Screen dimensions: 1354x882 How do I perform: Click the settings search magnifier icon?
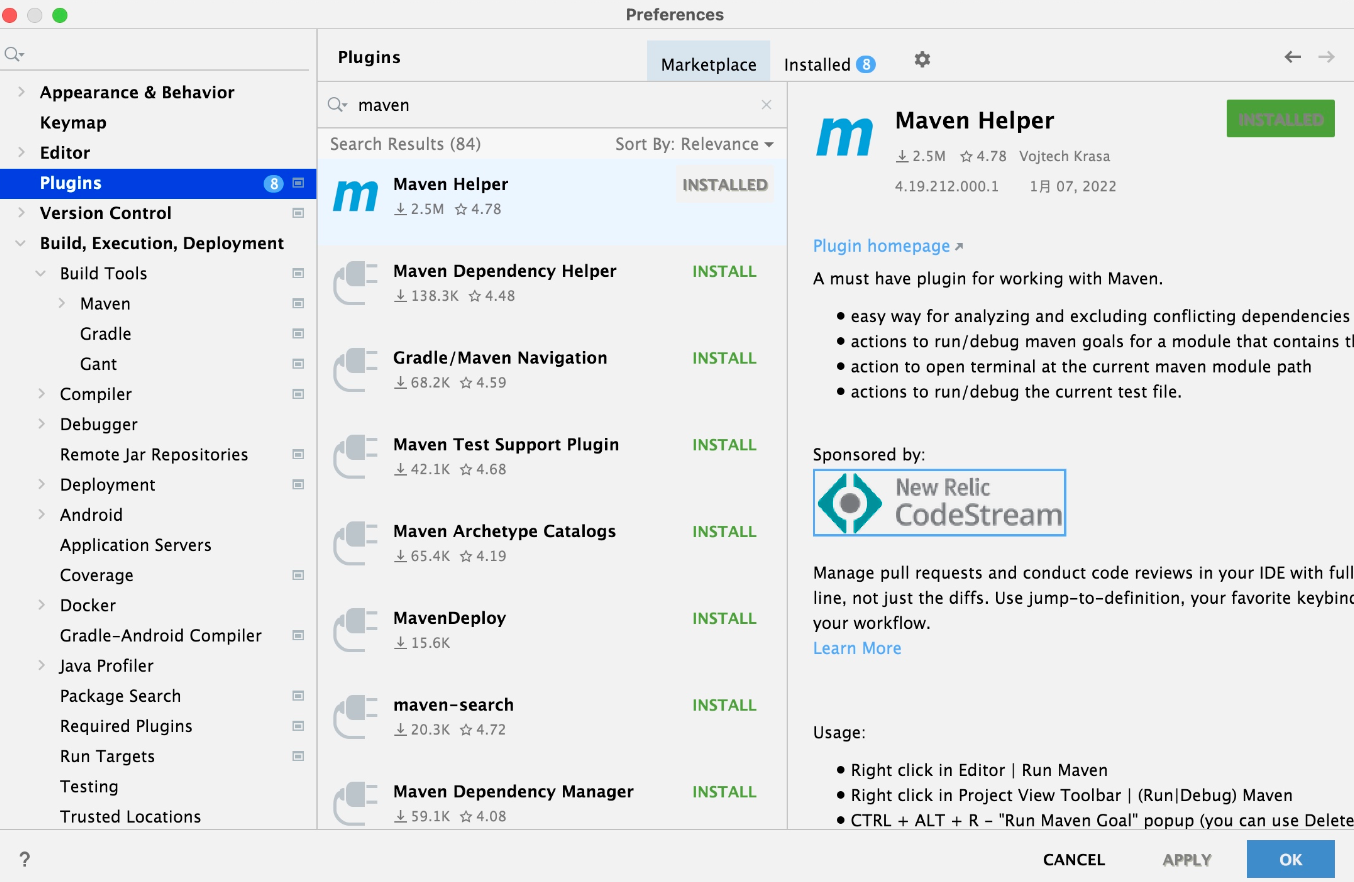click(x=13, y=54)
